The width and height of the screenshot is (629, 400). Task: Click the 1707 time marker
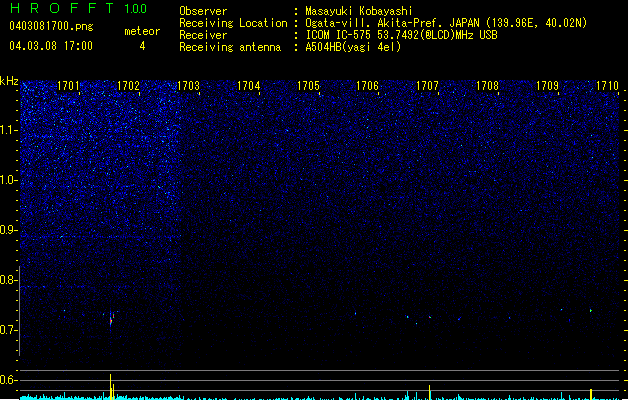427,86
